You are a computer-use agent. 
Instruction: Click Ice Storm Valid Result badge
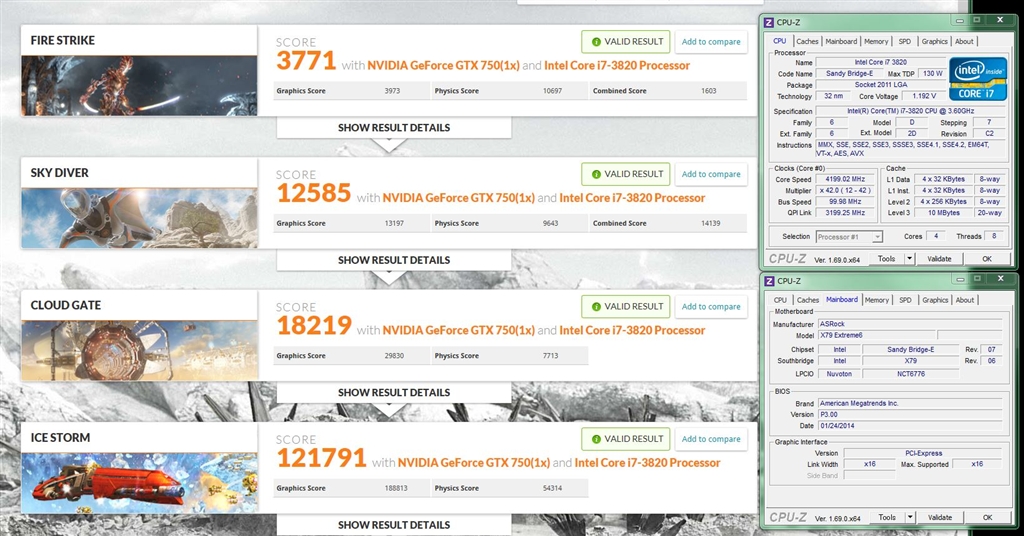(x=626, y=439)
